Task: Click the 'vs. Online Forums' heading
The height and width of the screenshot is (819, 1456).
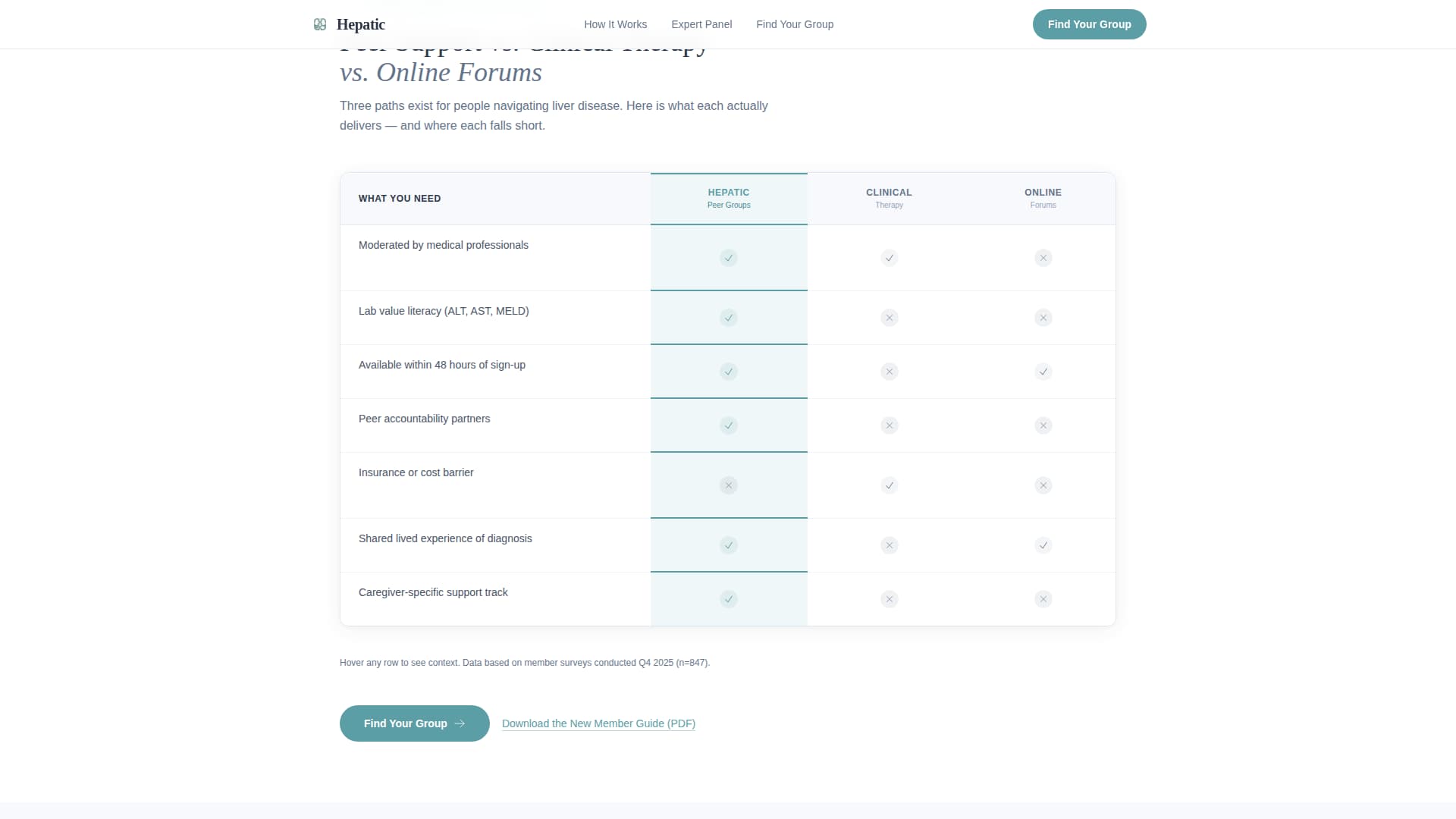Action: 441,73
